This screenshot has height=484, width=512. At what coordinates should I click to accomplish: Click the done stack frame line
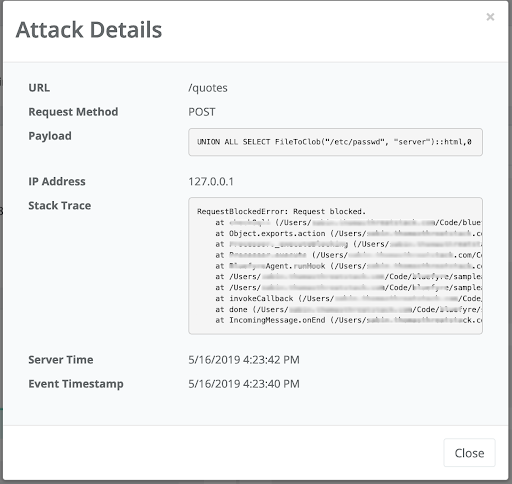(348, 309)
